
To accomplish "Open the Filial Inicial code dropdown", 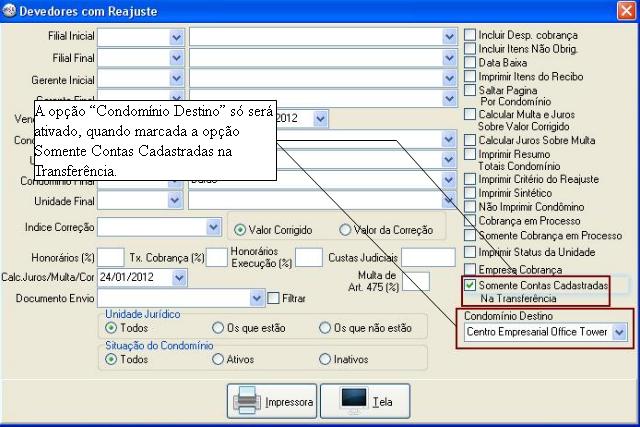I will tap(177, 36).
